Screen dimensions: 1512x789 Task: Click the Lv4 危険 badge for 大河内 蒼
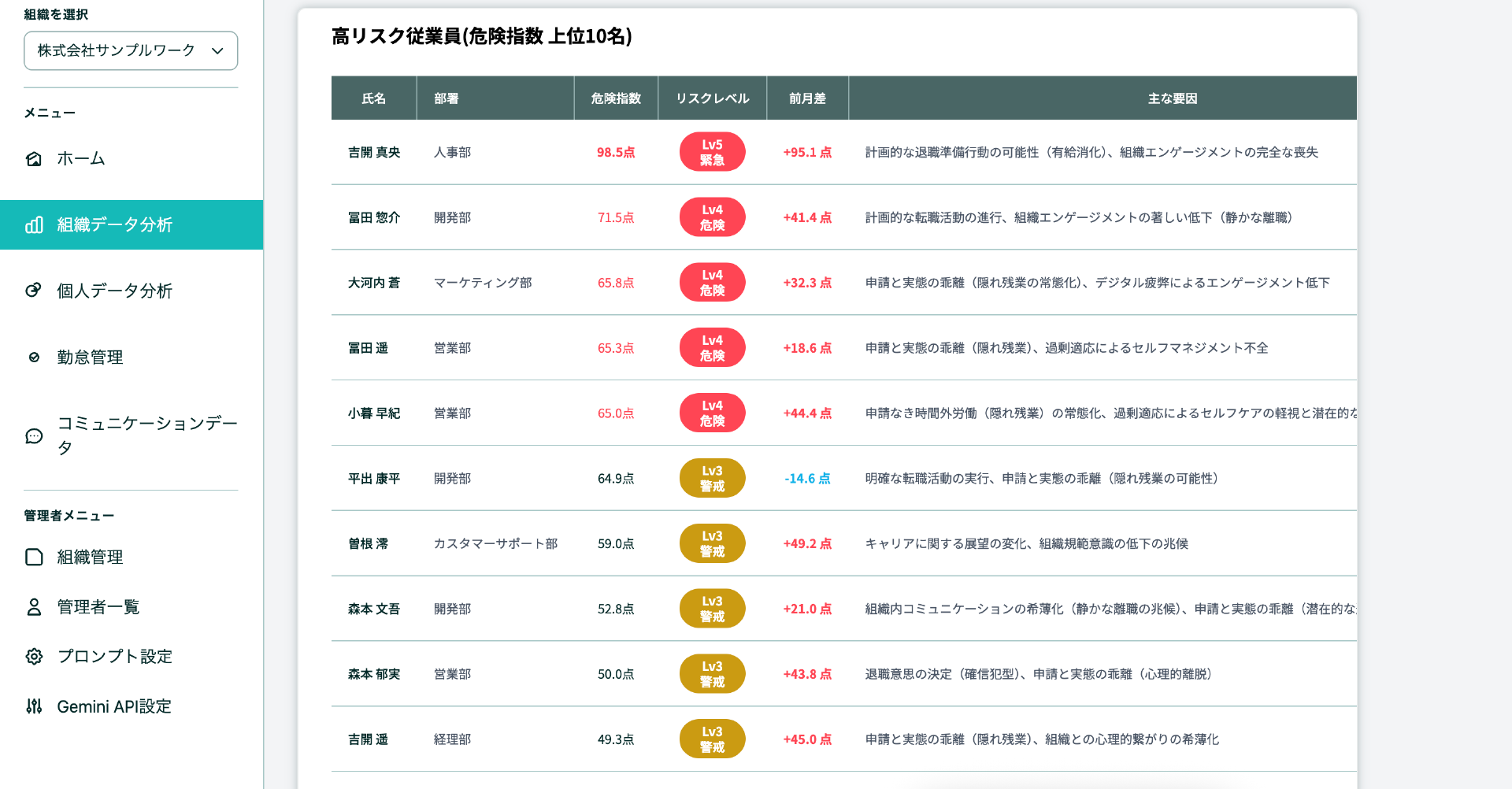(x=712, y=283)
